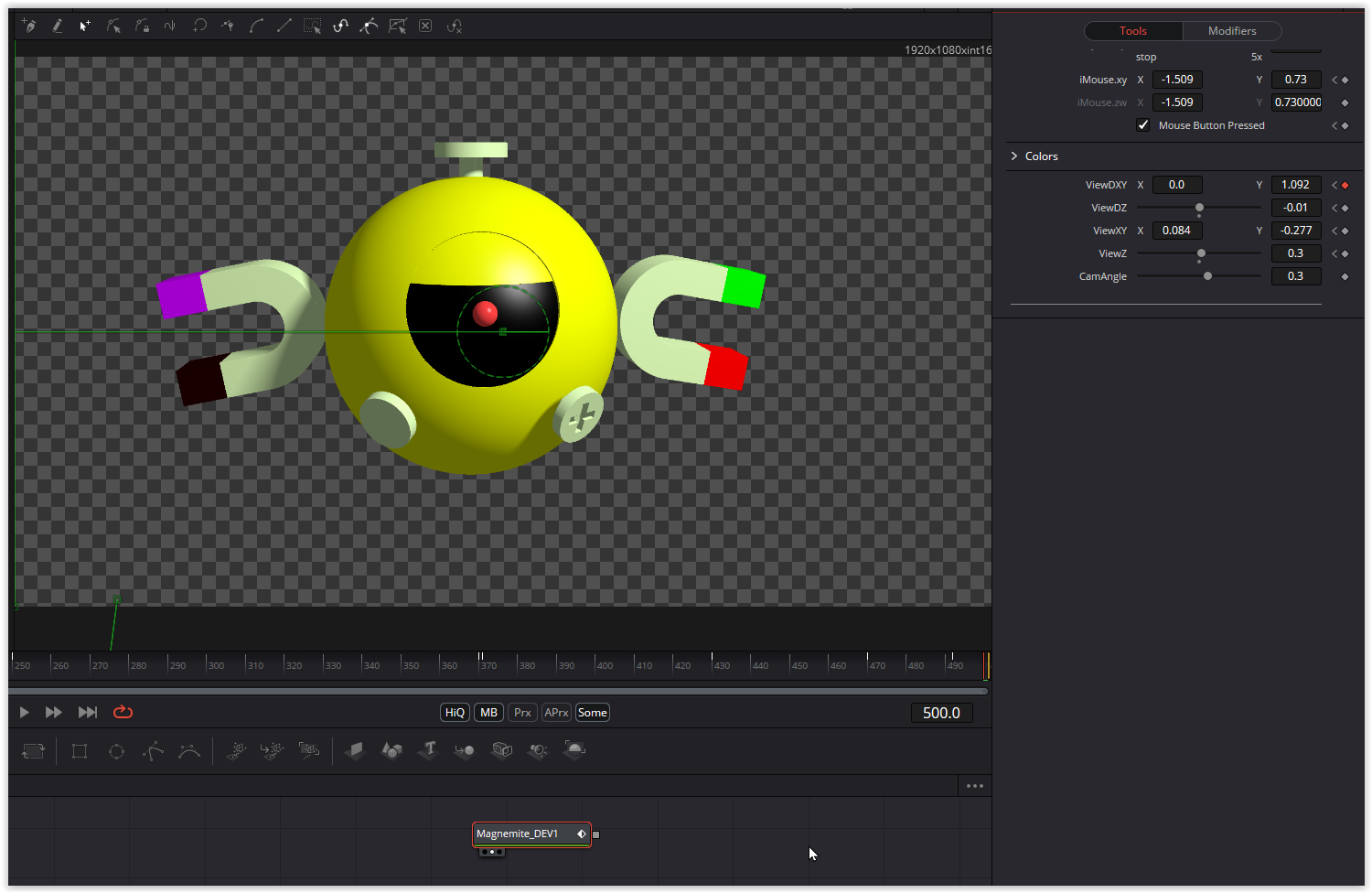Click the Linear straight segment icon

coord(284,27)
